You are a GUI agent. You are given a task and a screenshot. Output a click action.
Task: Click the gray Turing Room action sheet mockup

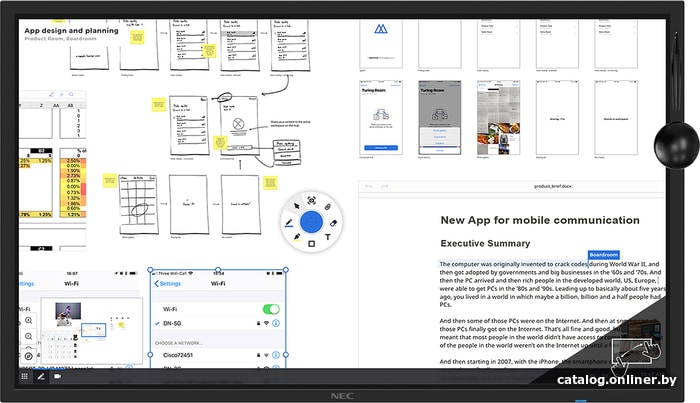tap(439, 118)
